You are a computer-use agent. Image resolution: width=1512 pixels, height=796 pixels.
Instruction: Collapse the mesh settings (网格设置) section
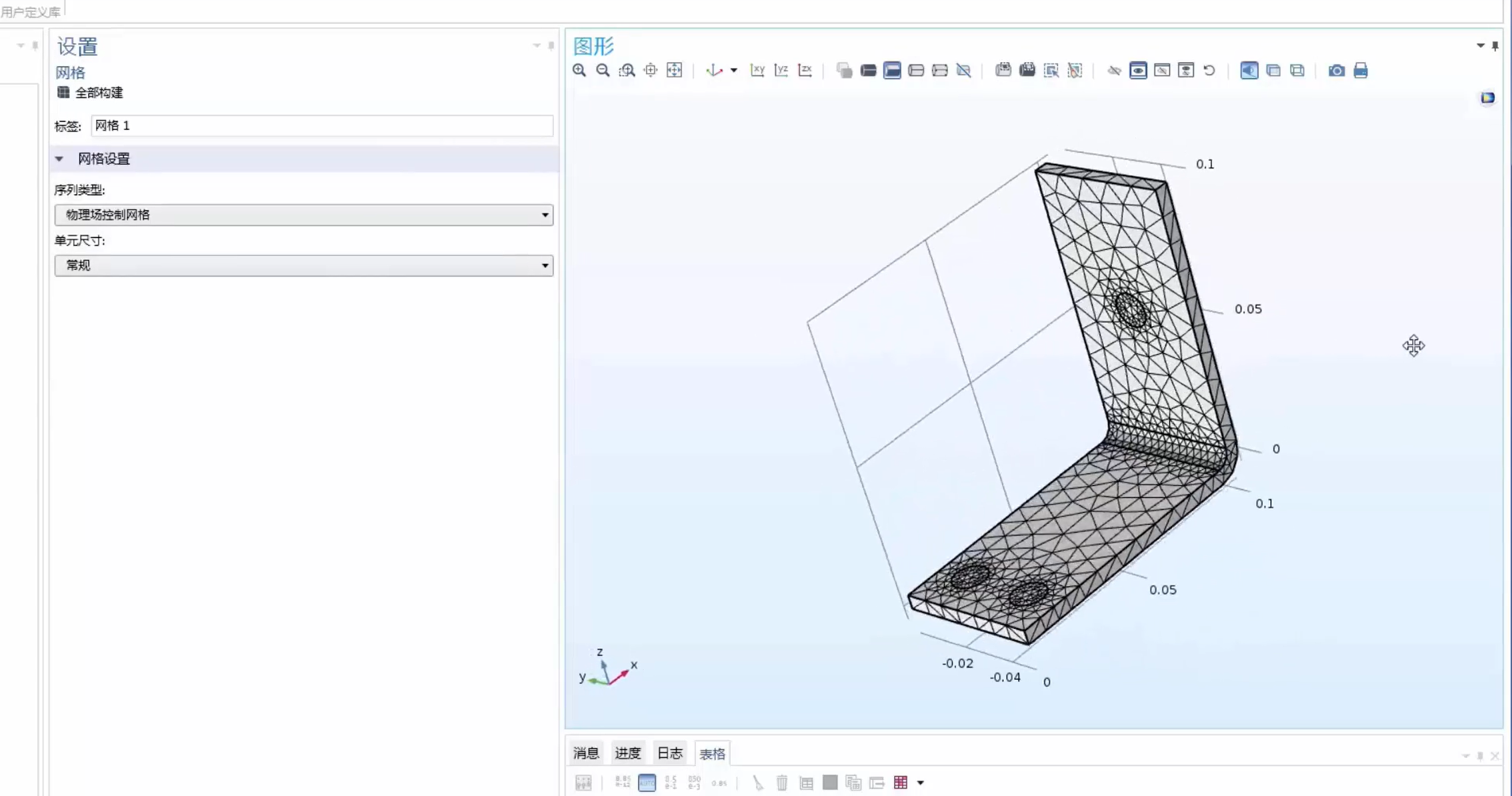point(59,159)
